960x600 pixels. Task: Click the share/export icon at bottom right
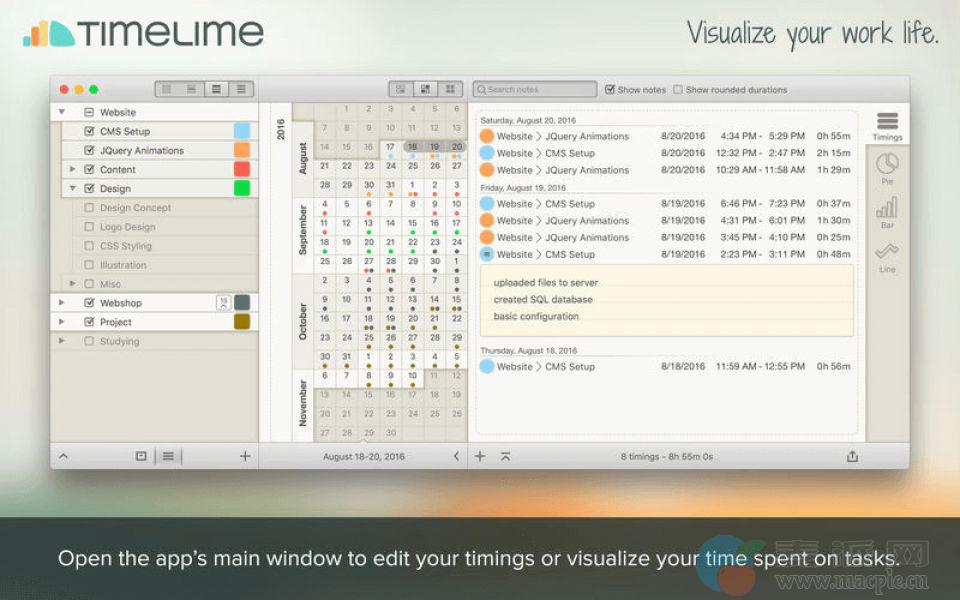(852, 456)
